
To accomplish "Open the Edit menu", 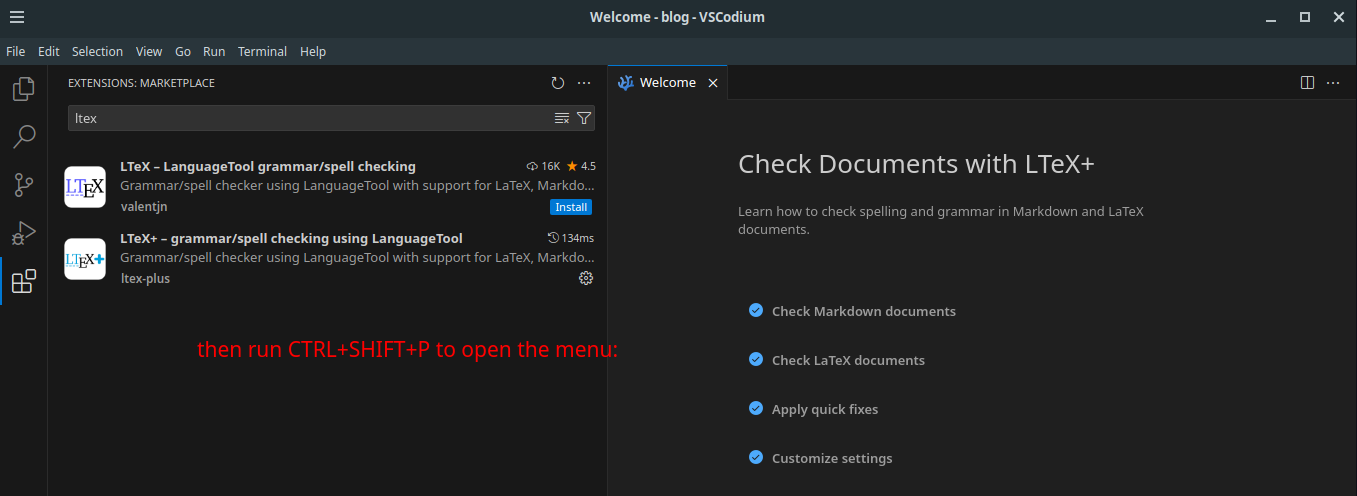I will (49, 51).
